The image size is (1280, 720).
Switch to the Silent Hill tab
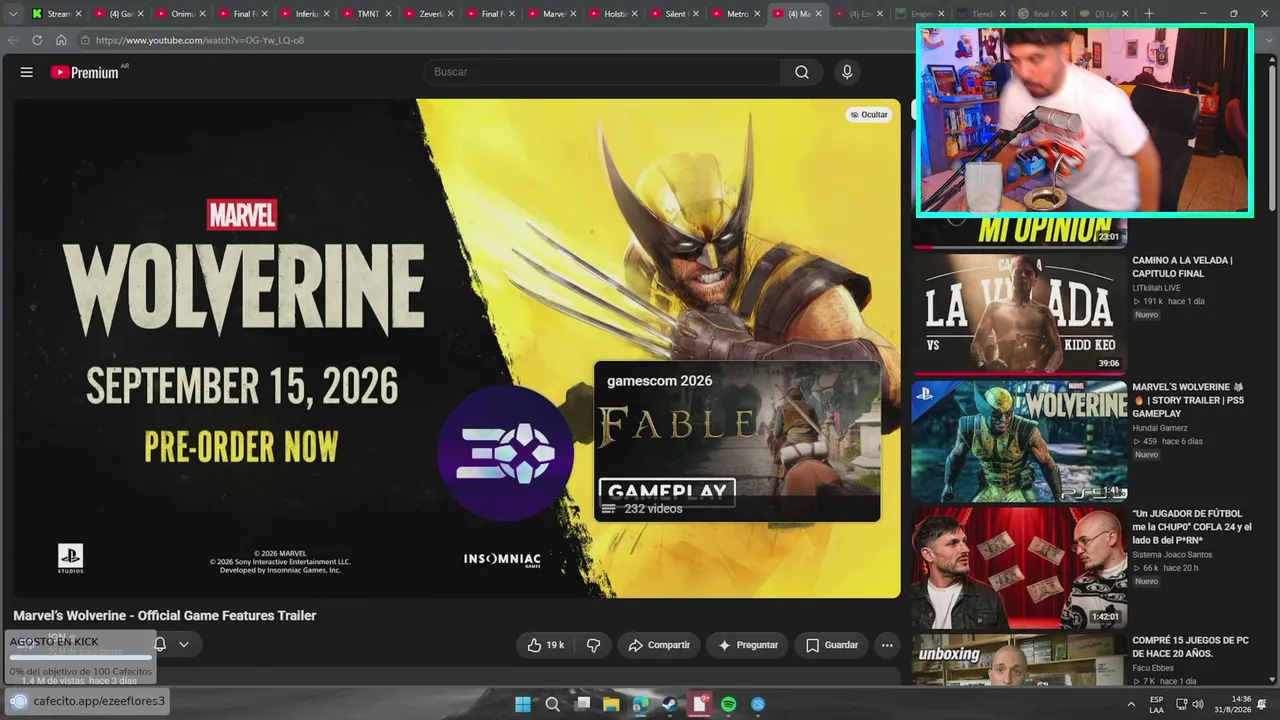point(673,14)
